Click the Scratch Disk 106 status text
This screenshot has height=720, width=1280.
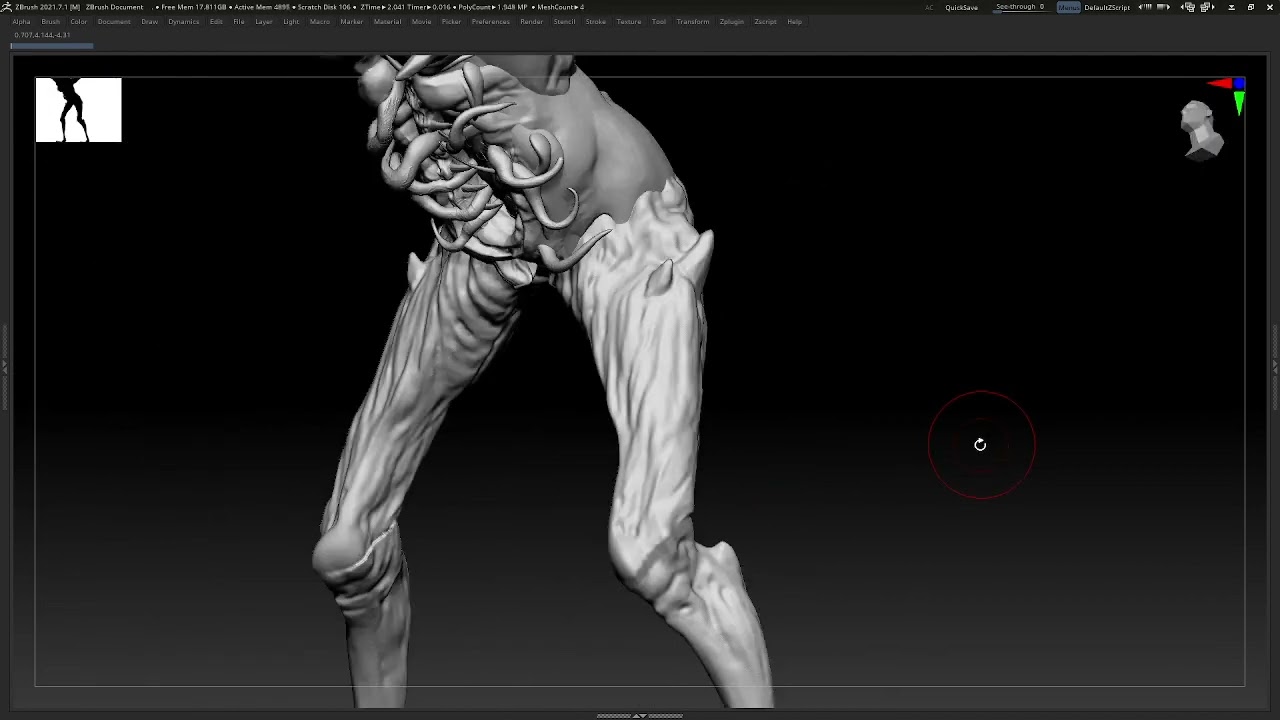(x=324, y=7)
